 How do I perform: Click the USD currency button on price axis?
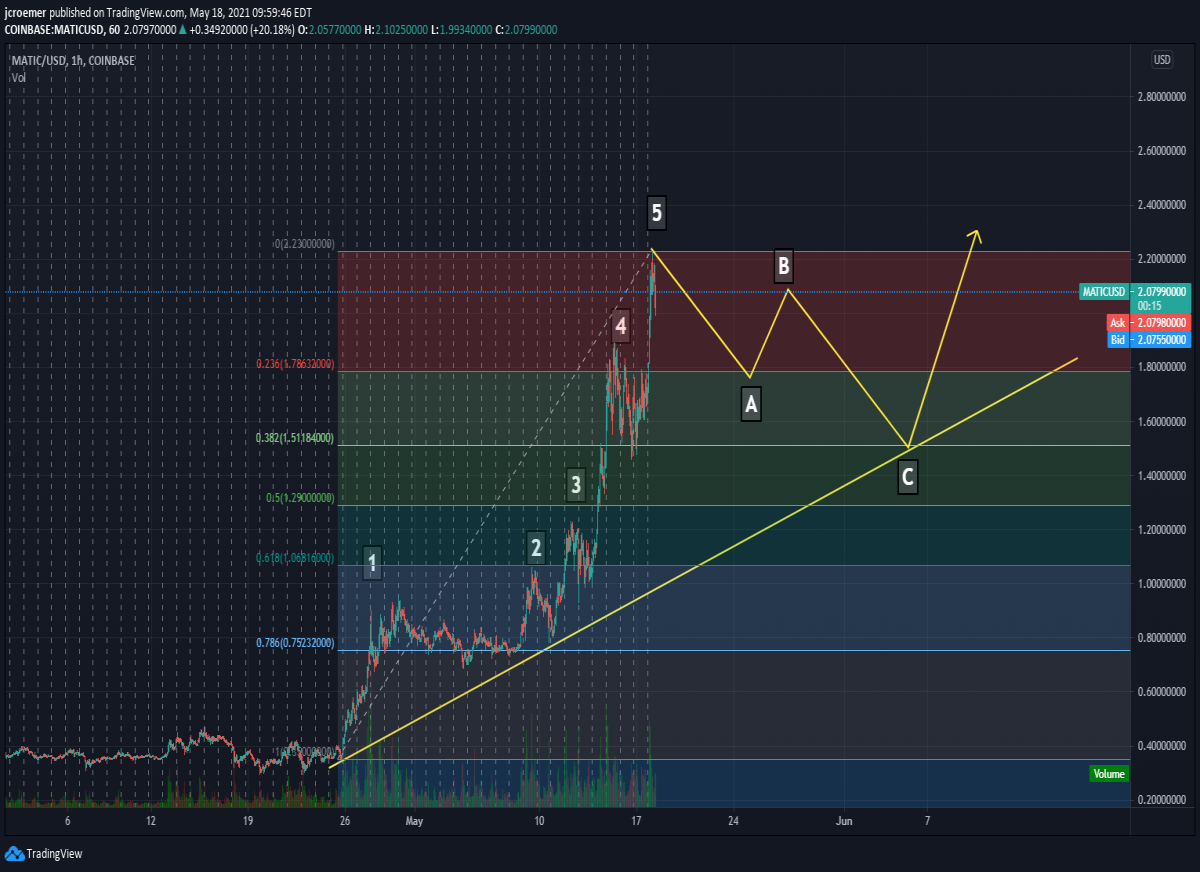coord(1162,60)
